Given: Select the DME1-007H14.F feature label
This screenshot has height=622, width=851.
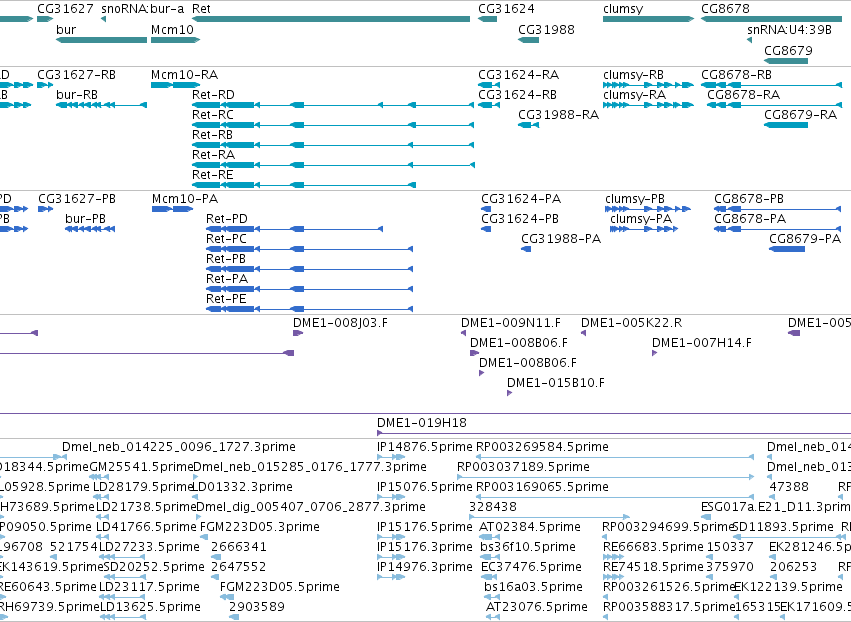Looking at the screenshot, I should (x=702, y=343).
